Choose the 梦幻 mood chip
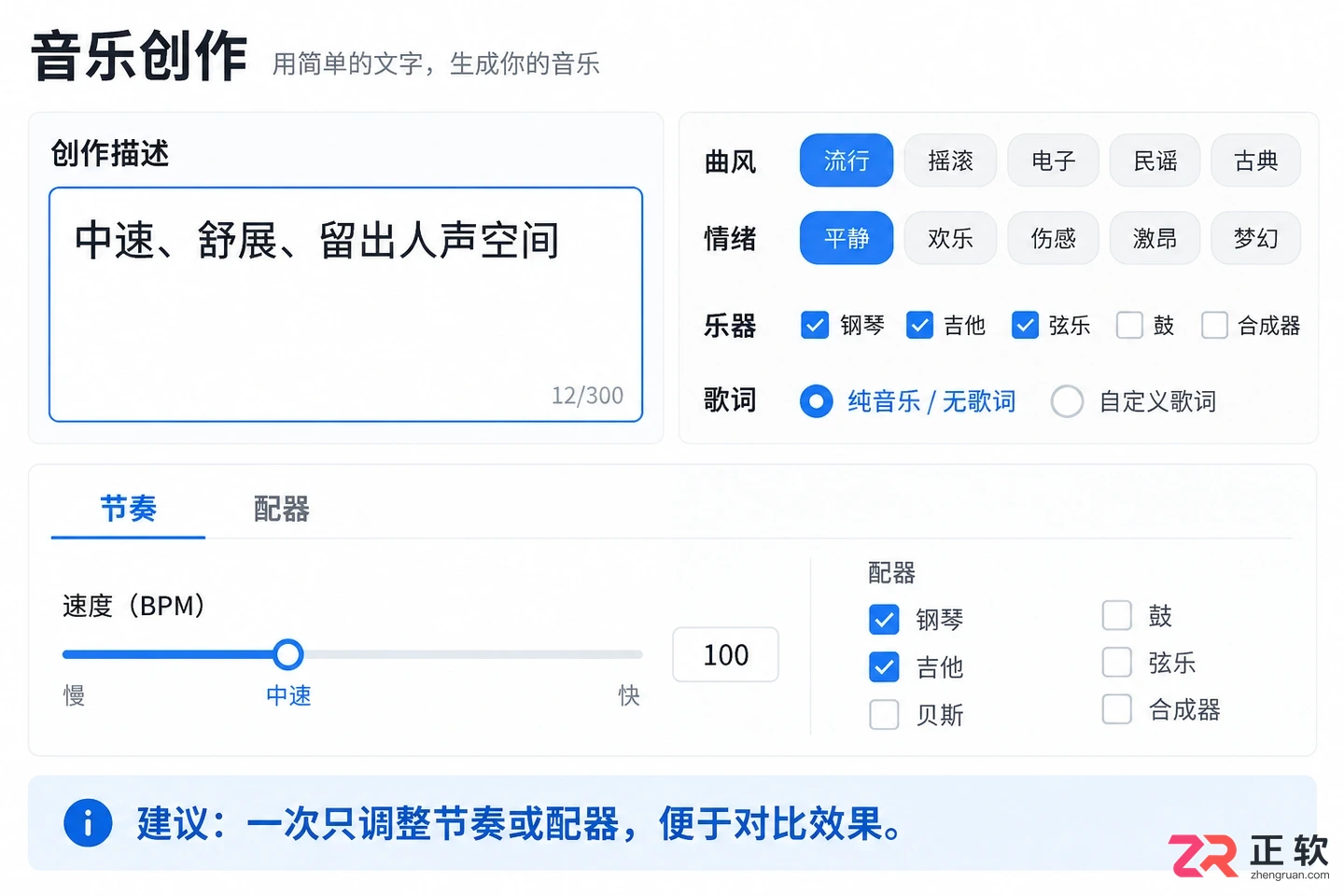Image resolution: width=1344 pixels, height=896 pixels. pyautogui.click(x=1255, y=238)
